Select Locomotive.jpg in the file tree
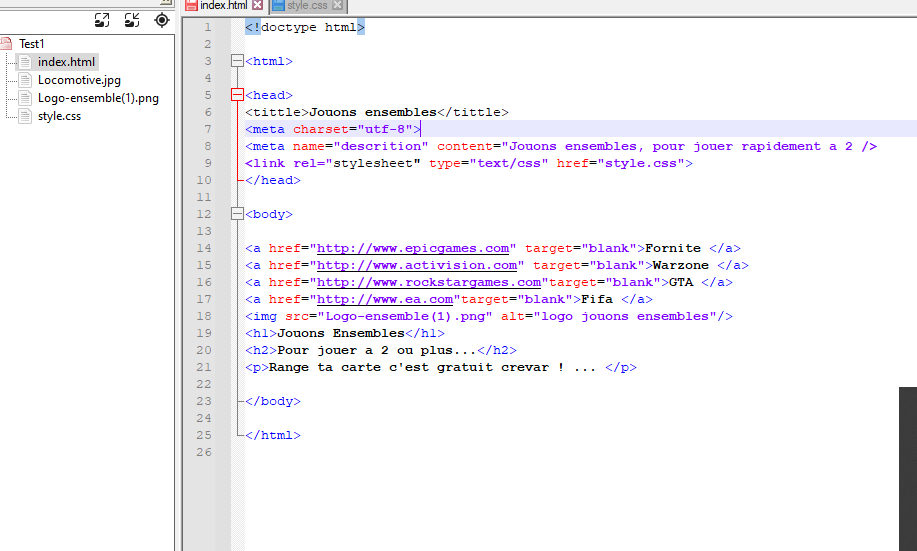 (x=80, y=80)
